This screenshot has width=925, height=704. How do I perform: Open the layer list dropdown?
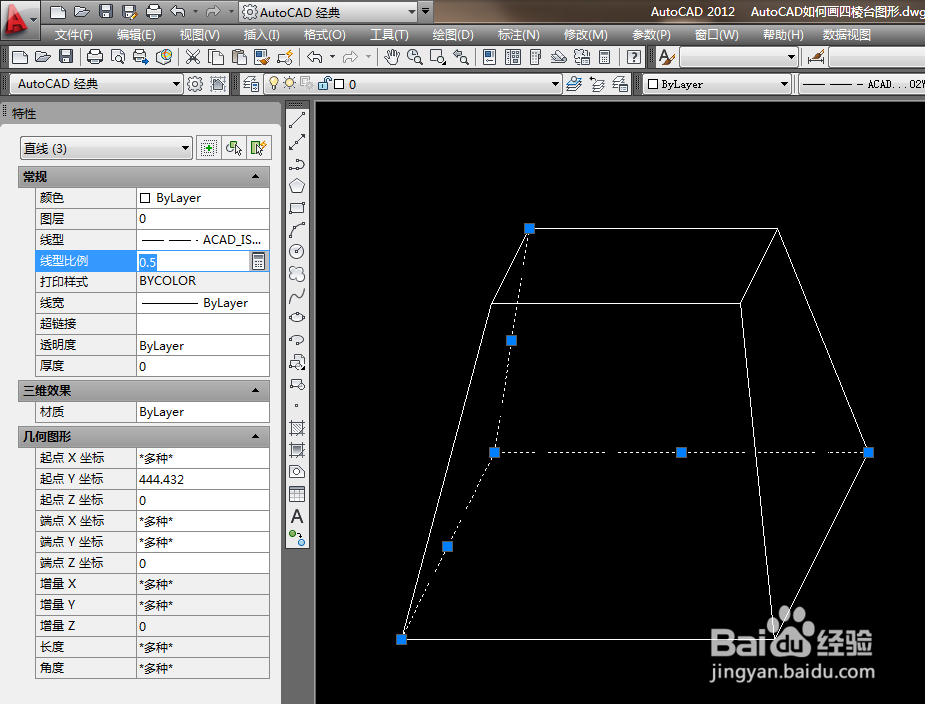pyautogui.click(x=412, y=84)
